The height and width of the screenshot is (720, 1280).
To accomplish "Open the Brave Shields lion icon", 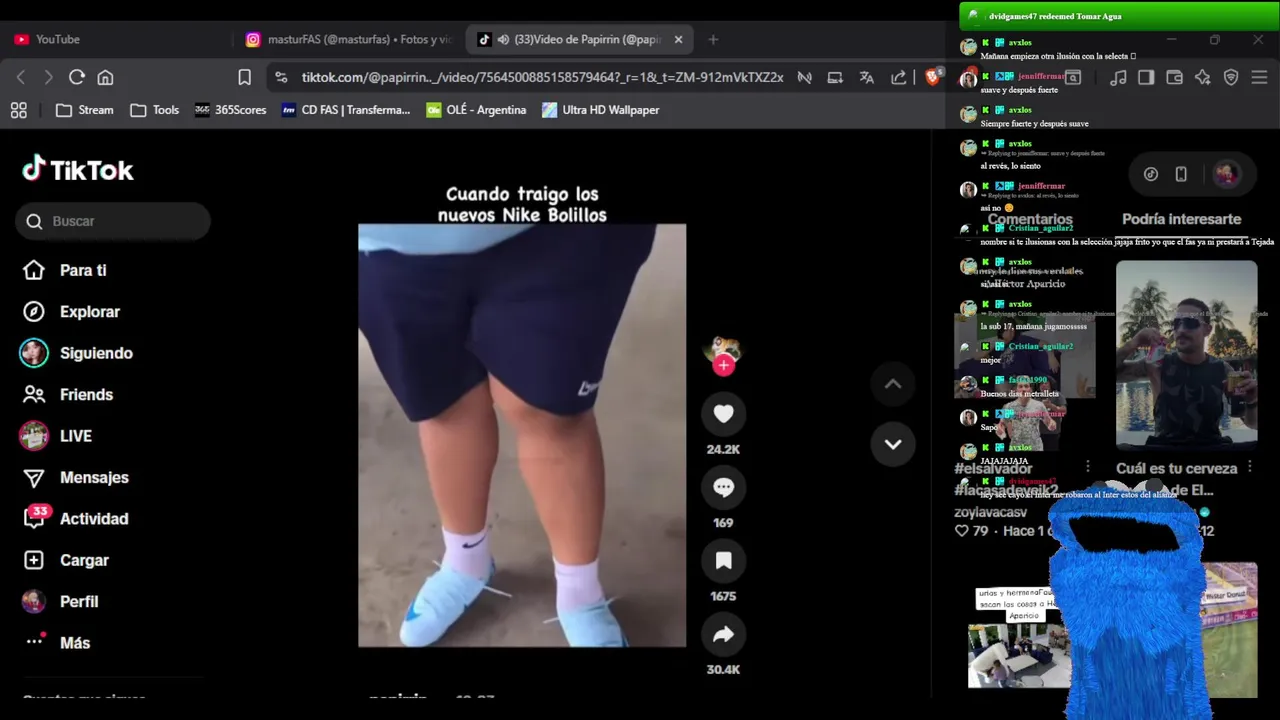I will coord(932,77).
